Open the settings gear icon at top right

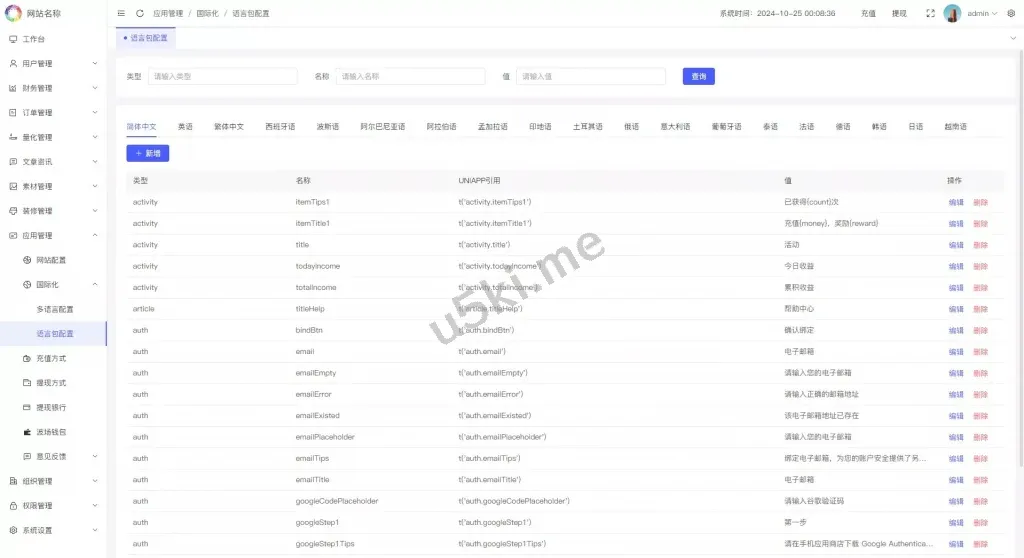click(x=1010, y=13)
